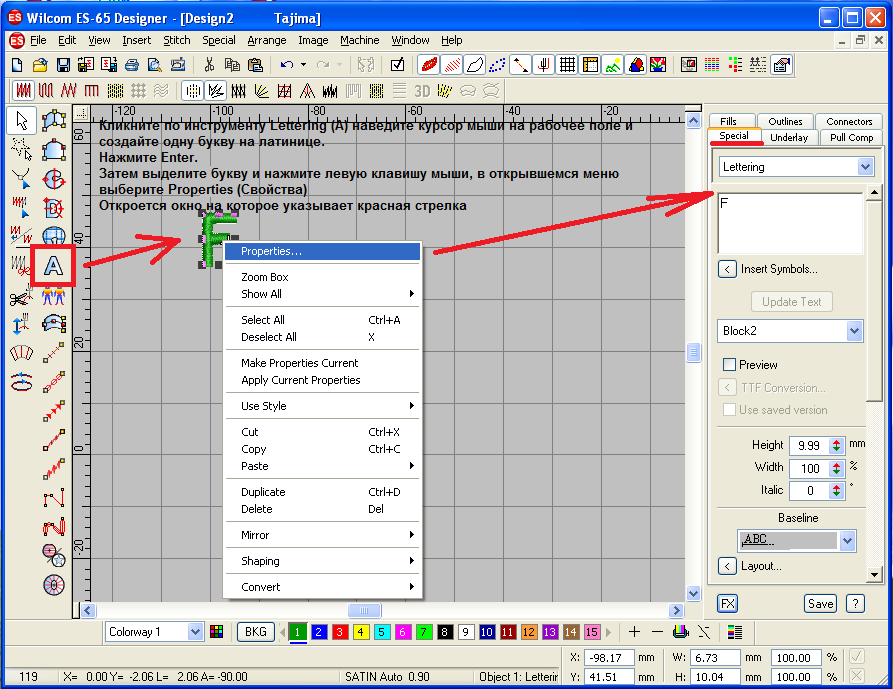Click the Print icon in toolbar

click(x=130, y=65)
